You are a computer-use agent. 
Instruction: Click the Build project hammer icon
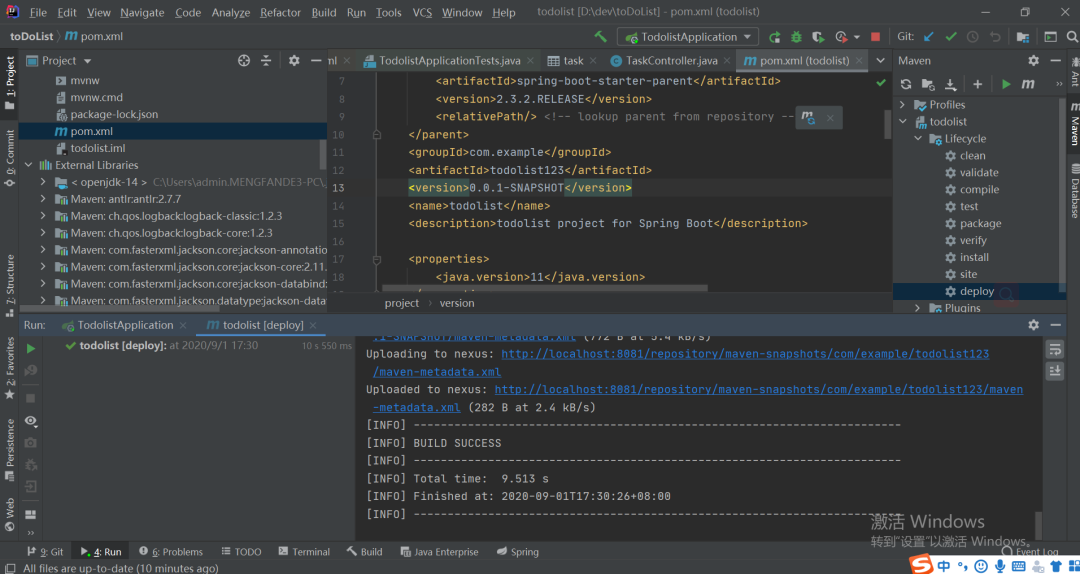click(x=600, y=37)
